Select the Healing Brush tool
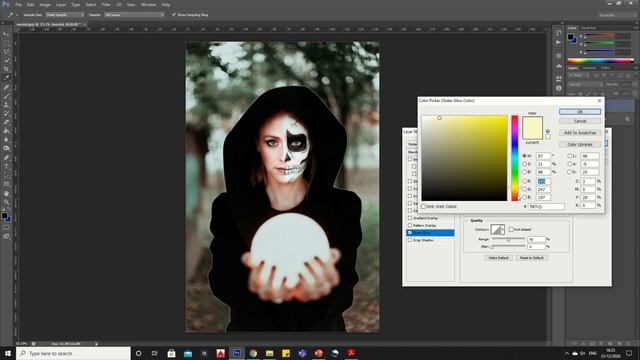The width and height of the screenshot is (640, 360). [x=6, y=87]
